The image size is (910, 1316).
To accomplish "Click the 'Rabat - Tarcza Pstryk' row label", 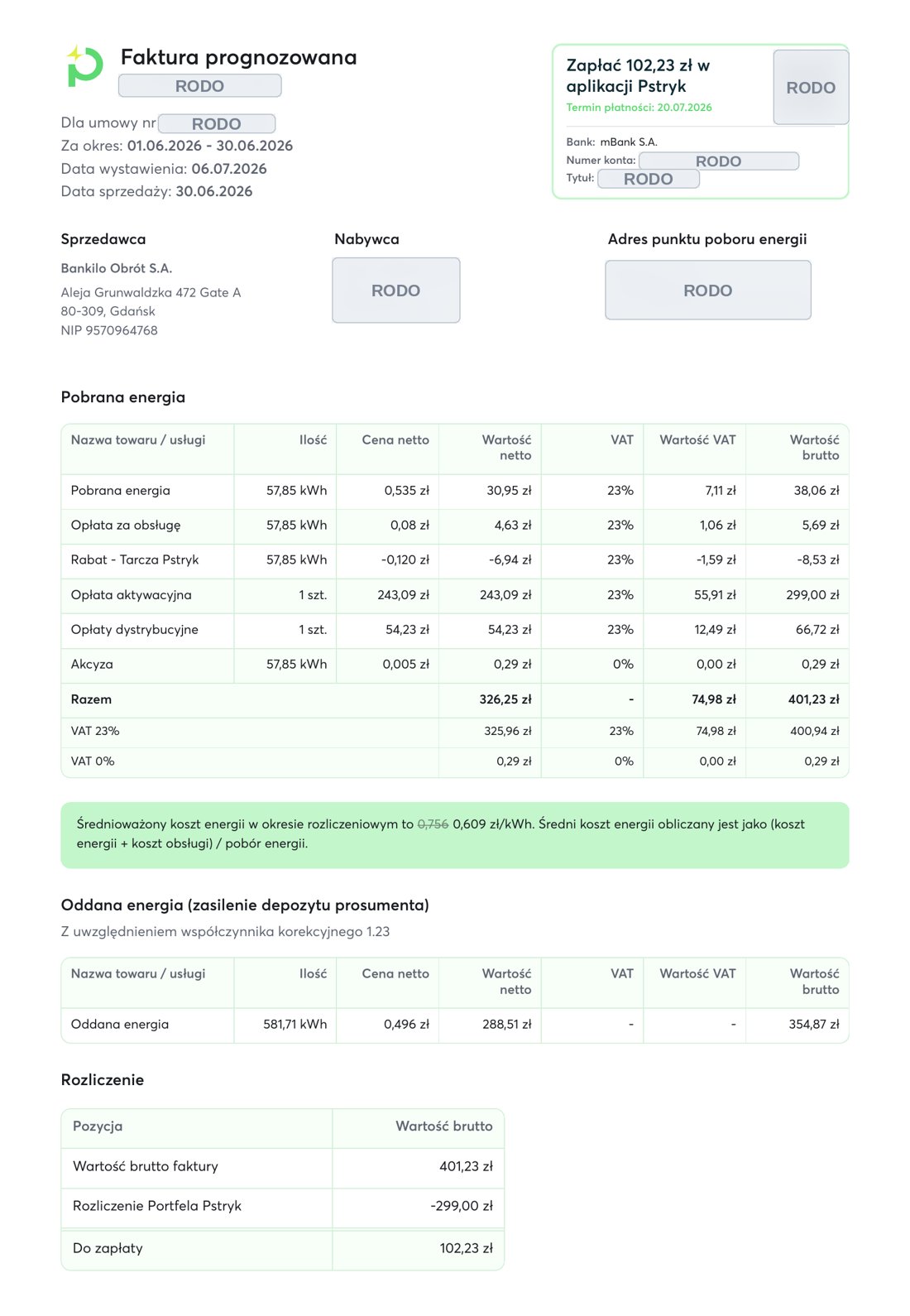I will (x=135, y=560).
